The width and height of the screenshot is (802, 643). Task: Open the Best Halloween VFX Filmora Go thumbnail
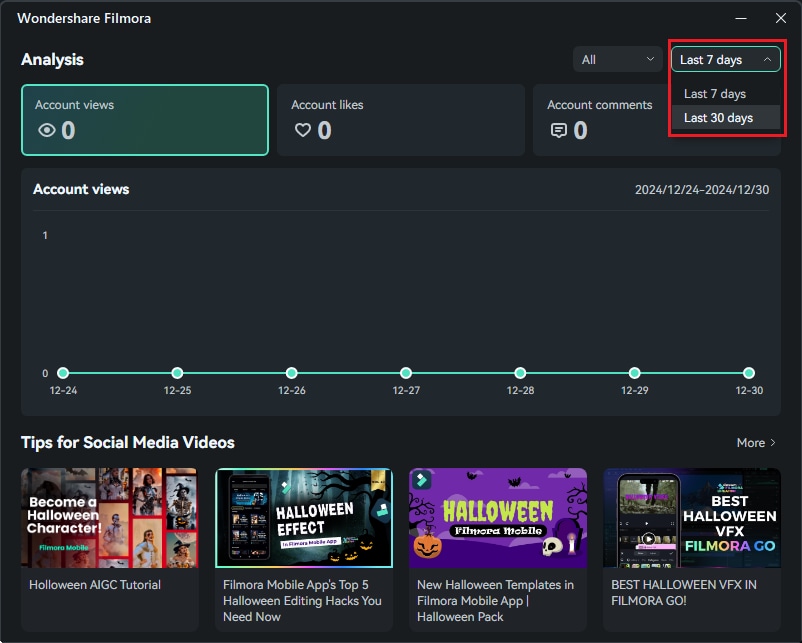[692, 518]
